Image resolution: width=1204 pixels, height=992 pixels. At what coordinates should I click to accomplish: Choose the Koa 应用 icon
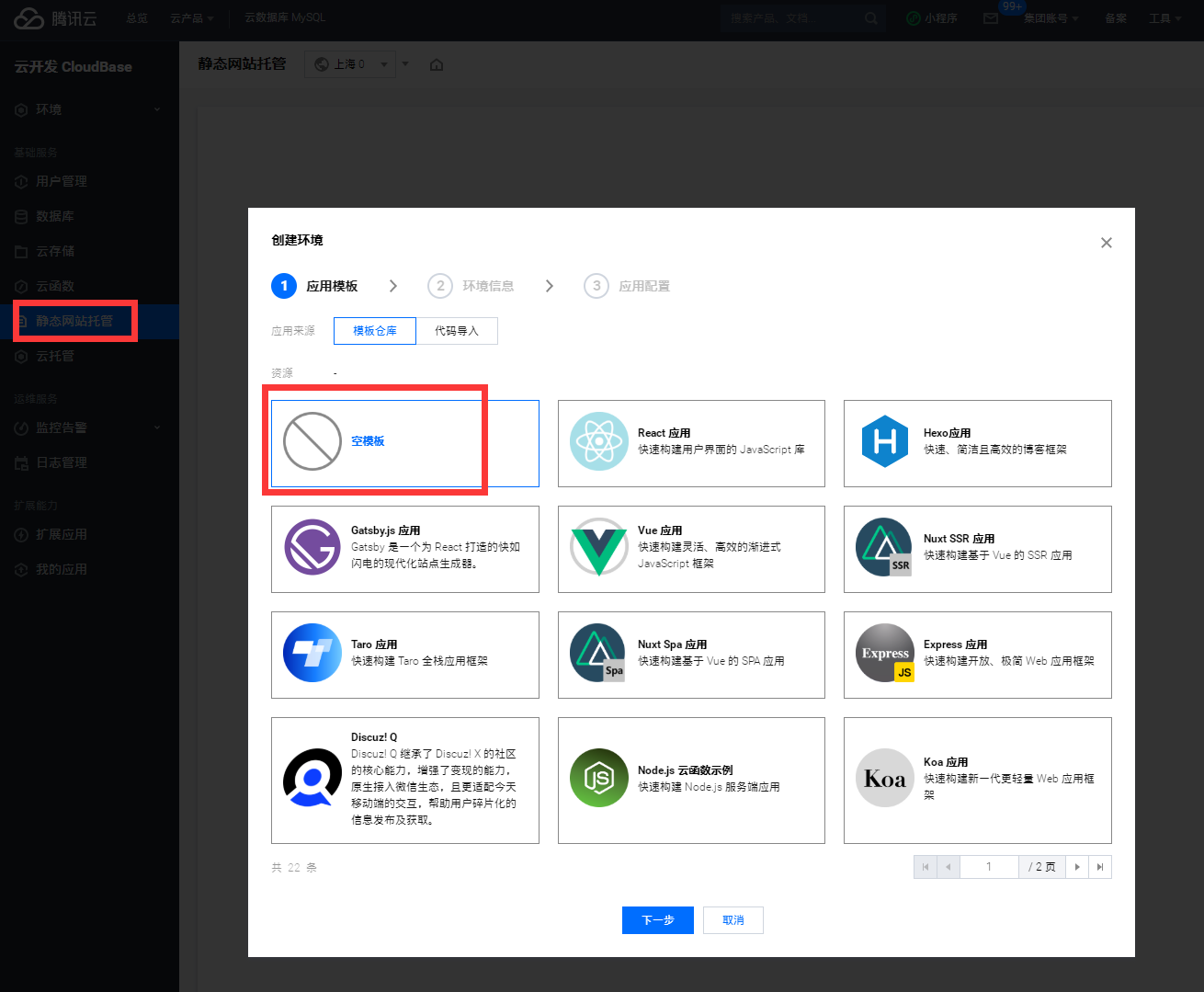(885, 778)
